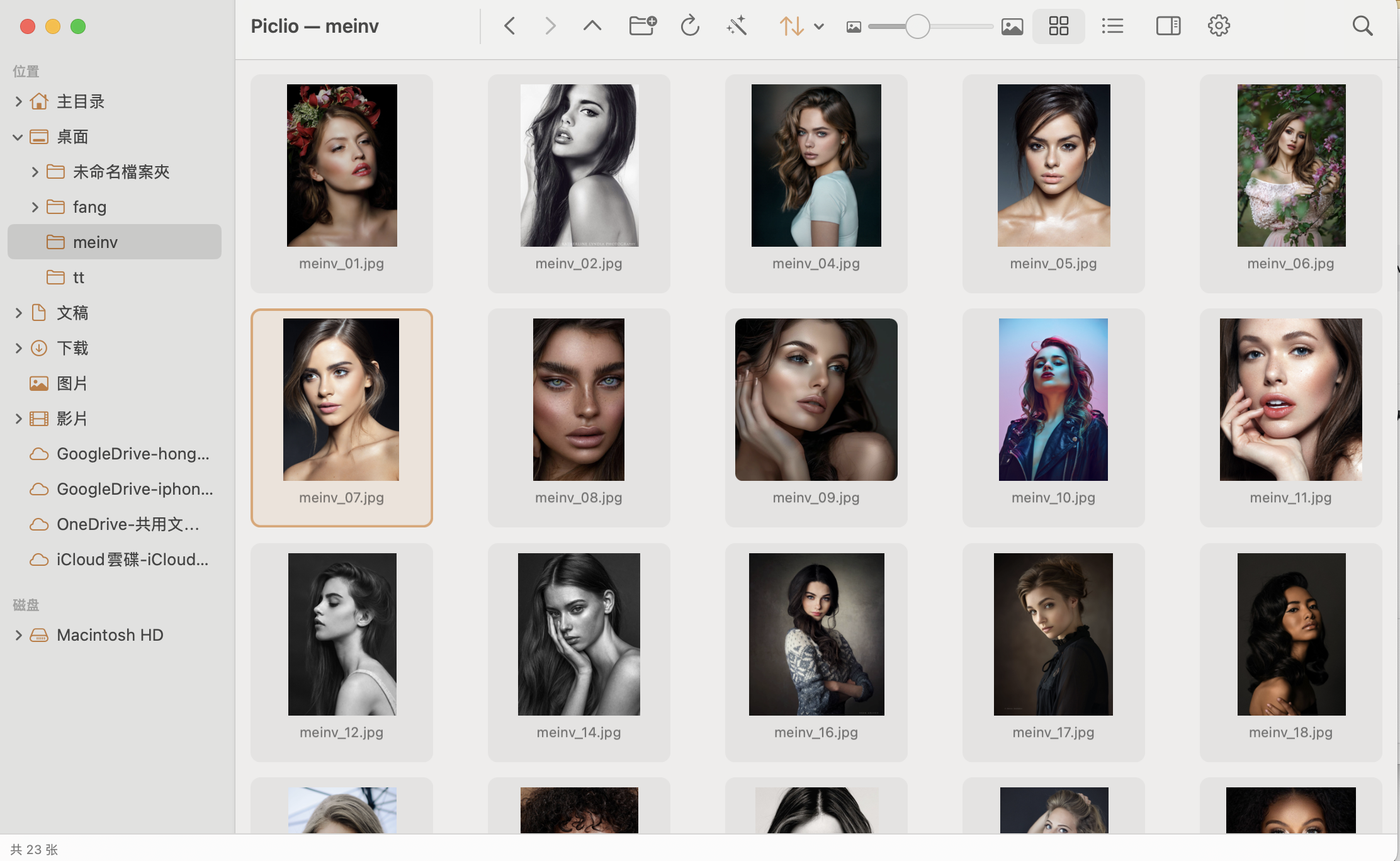Image resolution: width=1400 pixels, height=861 pixels.
Task: Select thumbnail meinv_09.jpg
Action: point(816,418)
